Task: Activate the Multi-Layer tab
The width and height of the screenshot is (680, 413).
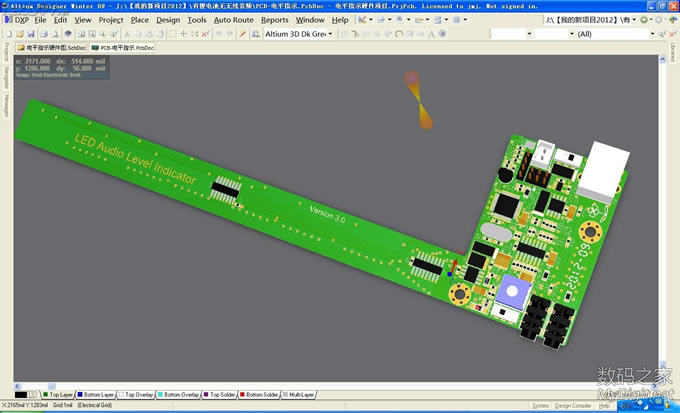Action: tap(300, 395)
